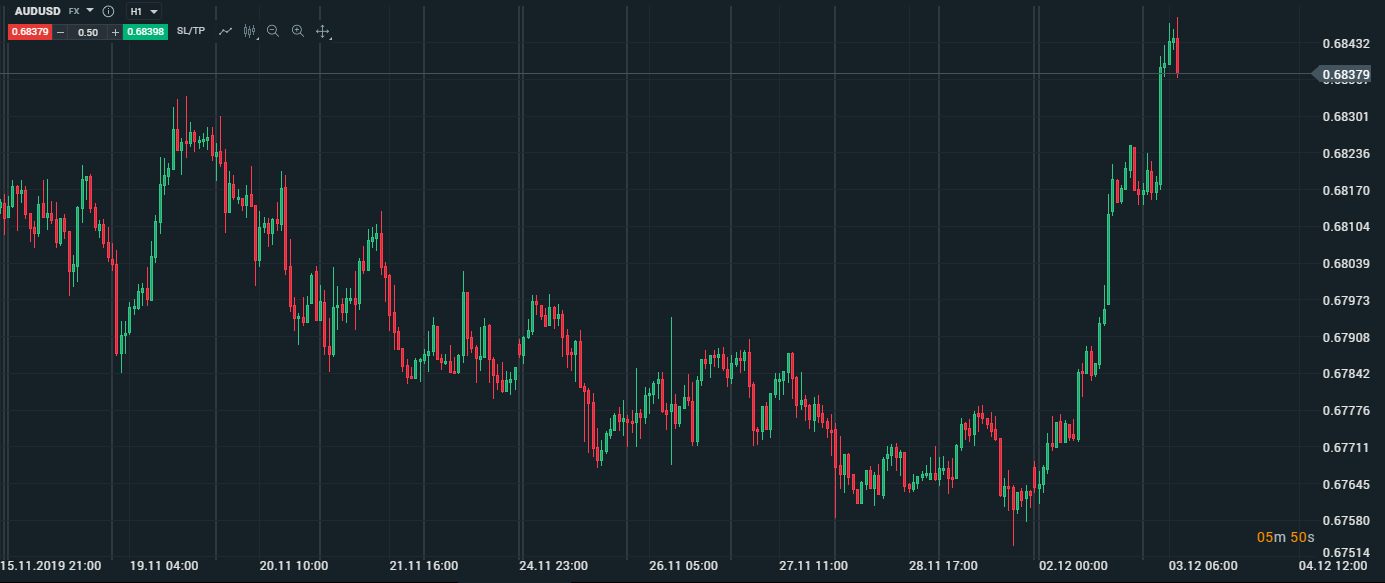Open the AUDUSD symbol selector dropdown

(90, 10)
